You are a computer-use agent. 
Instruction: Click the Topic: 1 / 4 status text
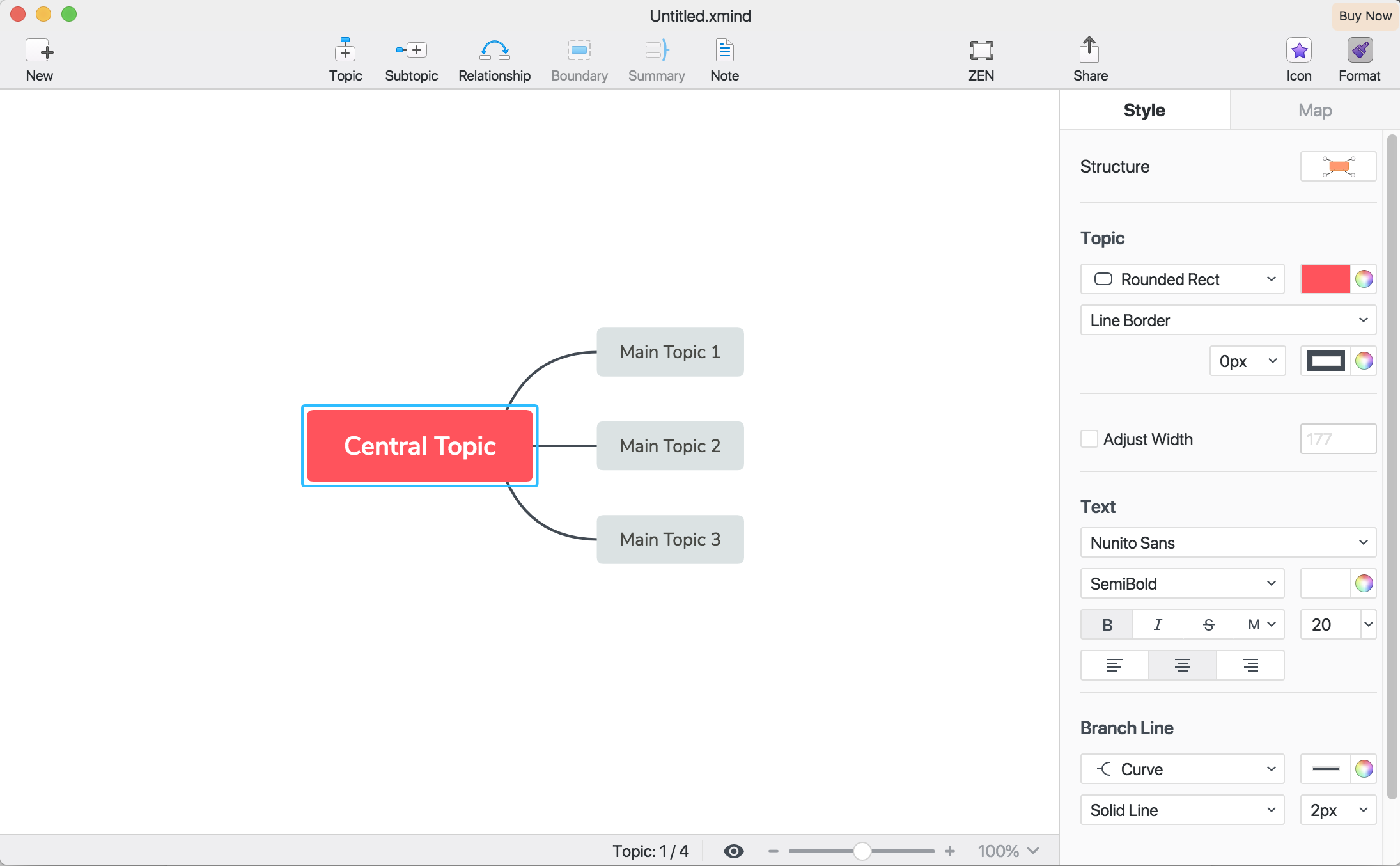pyautogui.click(x=650, y=851)
